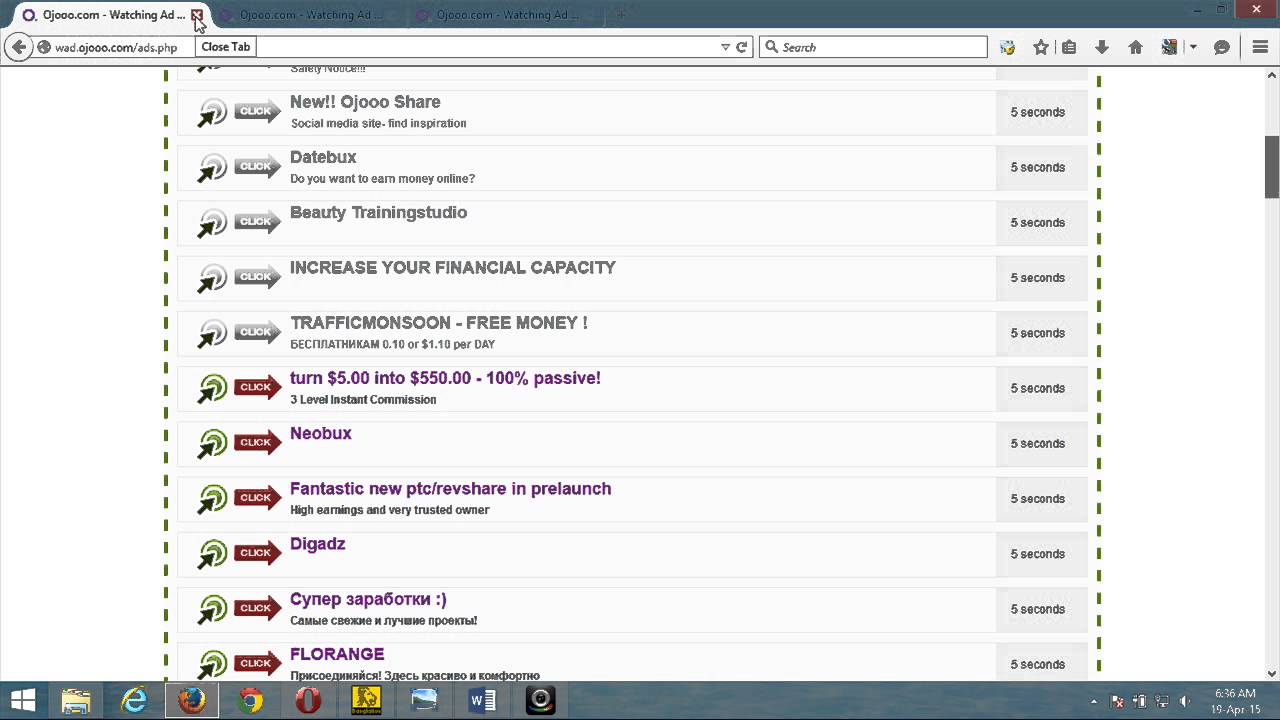Click the smiley extension icon after search box
The image size is (1280, 720).
pos(1007,47)
